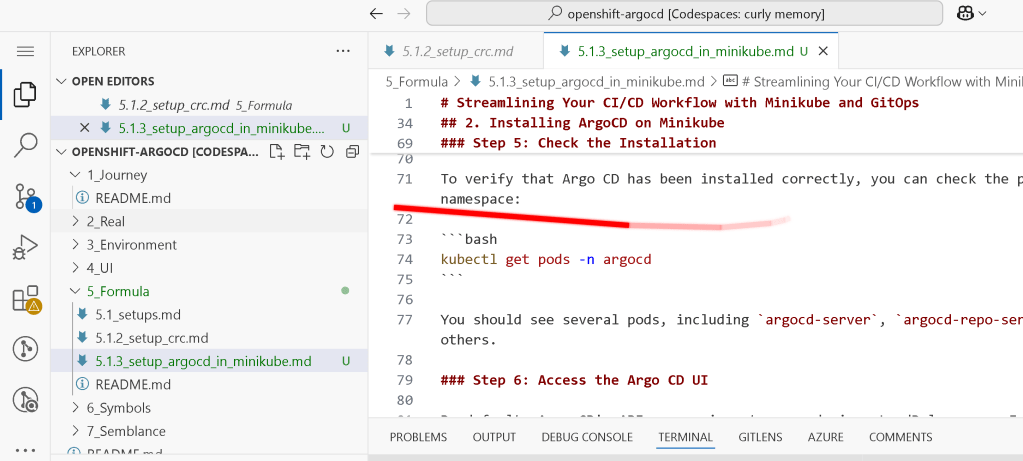Open the Extensions view with warning badge

tap(26, 299)
